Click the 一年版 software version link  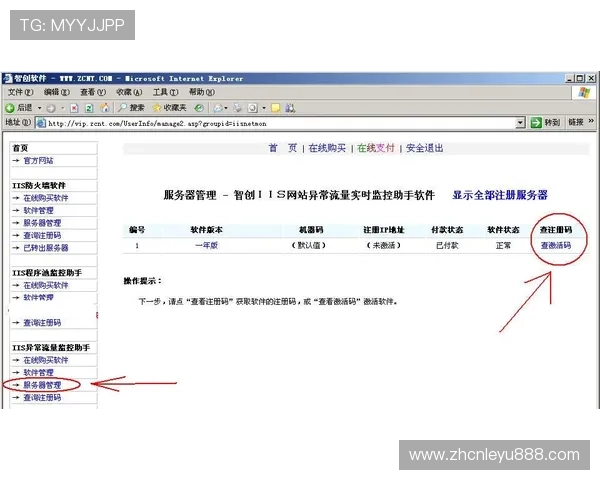[x=206, y=245]
